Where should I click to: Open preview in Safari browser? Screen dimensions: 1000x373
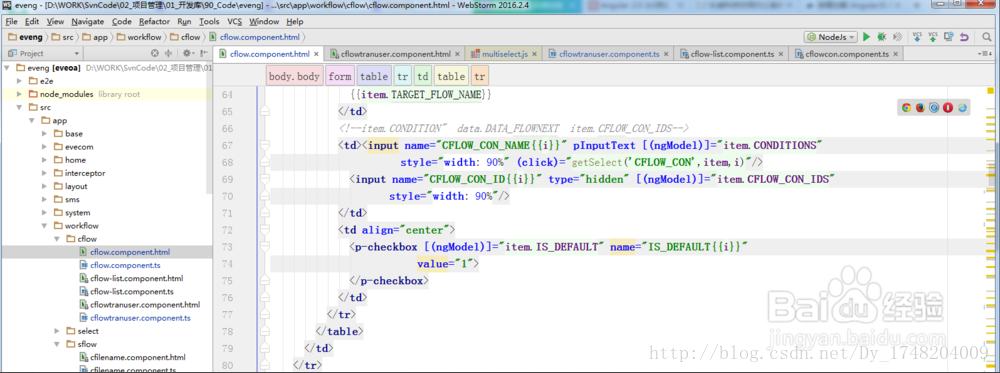coord(934,108)
